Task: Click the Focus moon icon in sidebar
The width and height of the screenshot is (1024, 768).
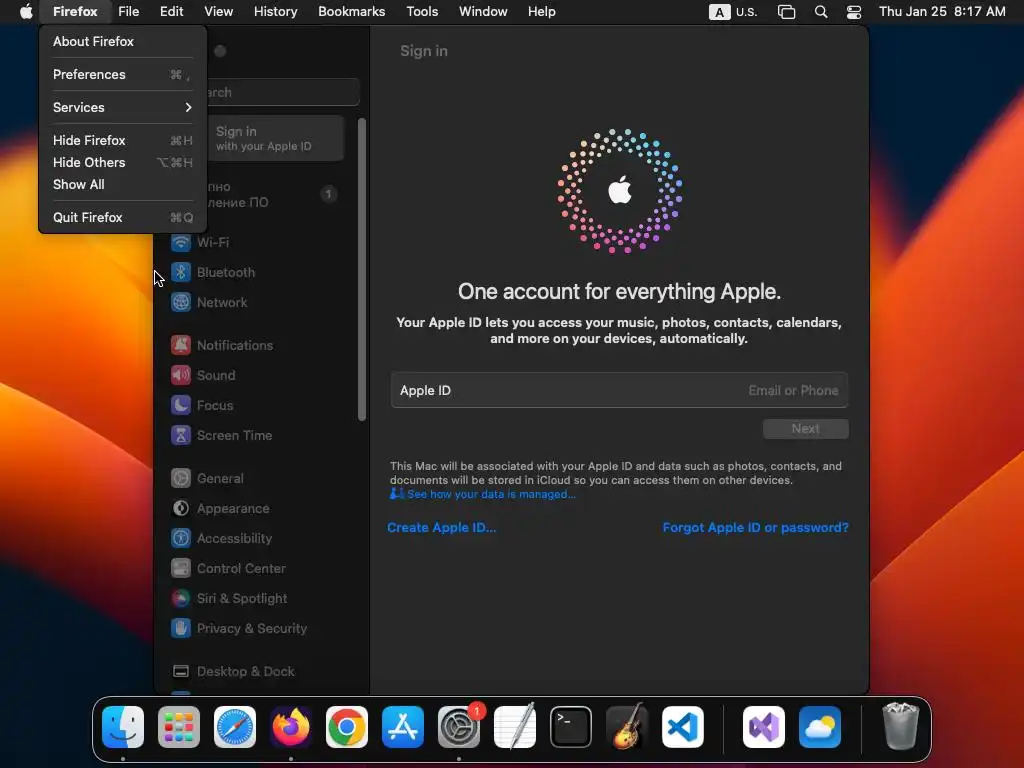Action: [181, 406]
